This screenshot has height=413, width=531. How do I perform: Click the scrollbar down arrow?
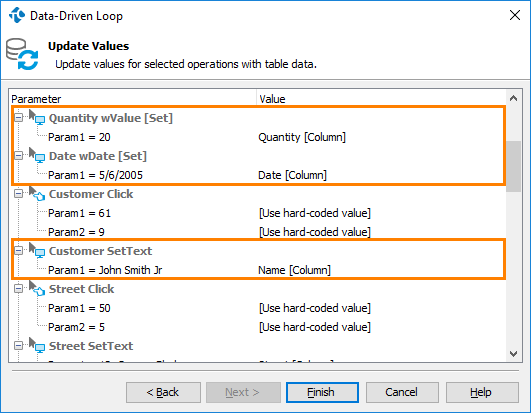(x=513, y=354)
